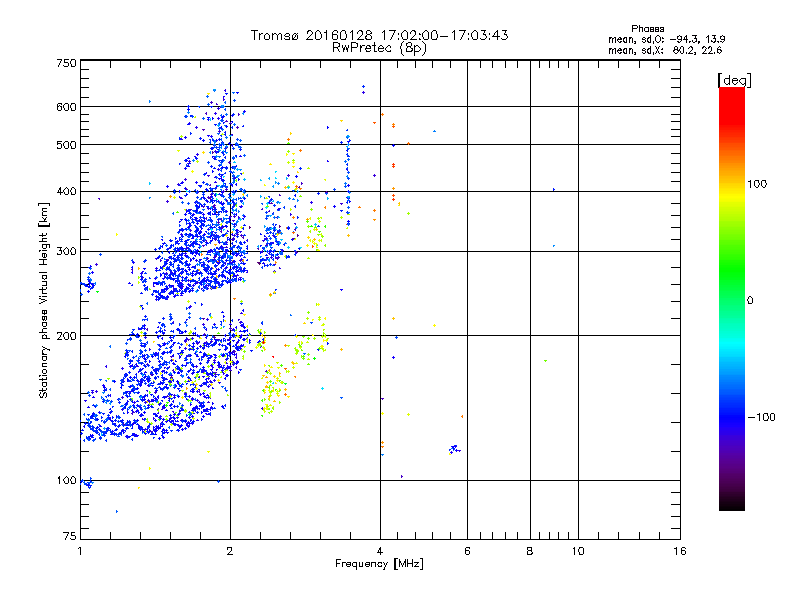800x600 pixels.
Task: Click the x-axis label '2'
Action: [x=230, y=551]
